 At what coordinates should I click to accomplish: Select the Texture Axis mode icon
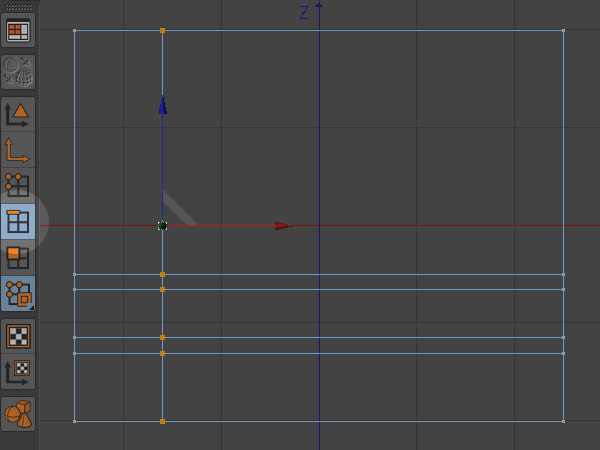(18, 372)
